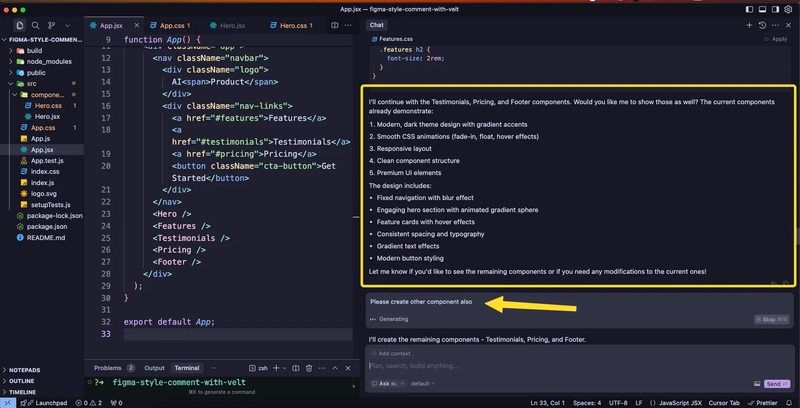The width and height of the screenshot is (800, 408).
Task: Click the split editor icon
Action: click(333, 24)
